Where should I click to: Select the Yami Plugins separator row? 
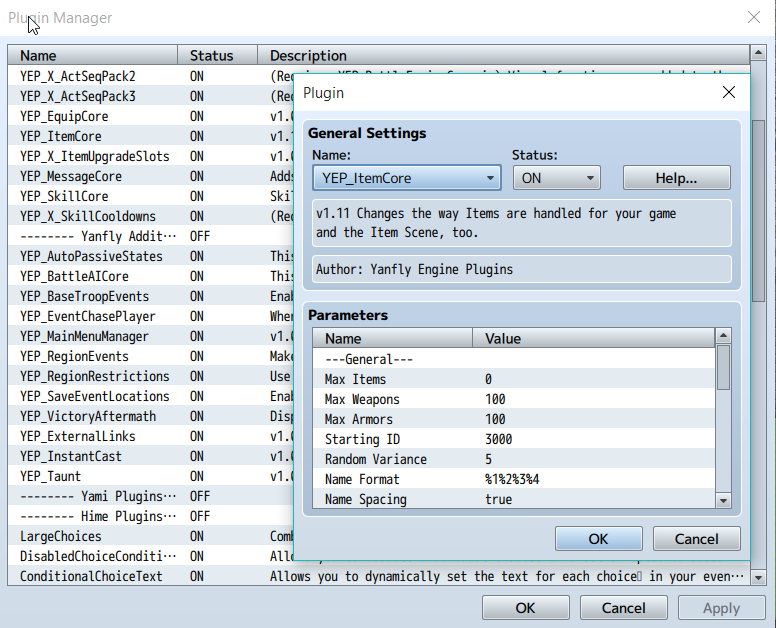[x=150, y=496]
